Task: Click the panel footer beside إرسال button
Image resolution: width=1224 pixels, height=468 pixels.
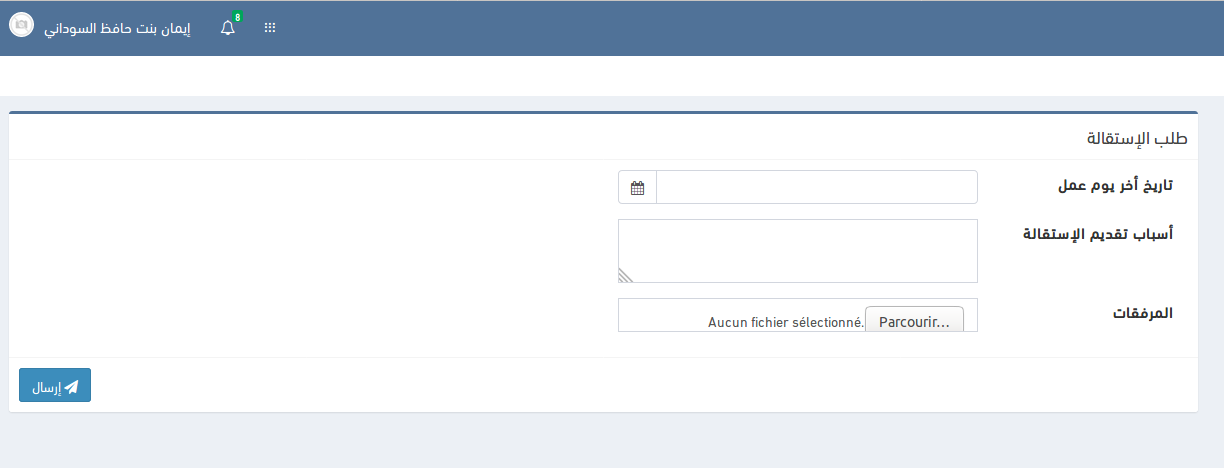Action: 600,385
